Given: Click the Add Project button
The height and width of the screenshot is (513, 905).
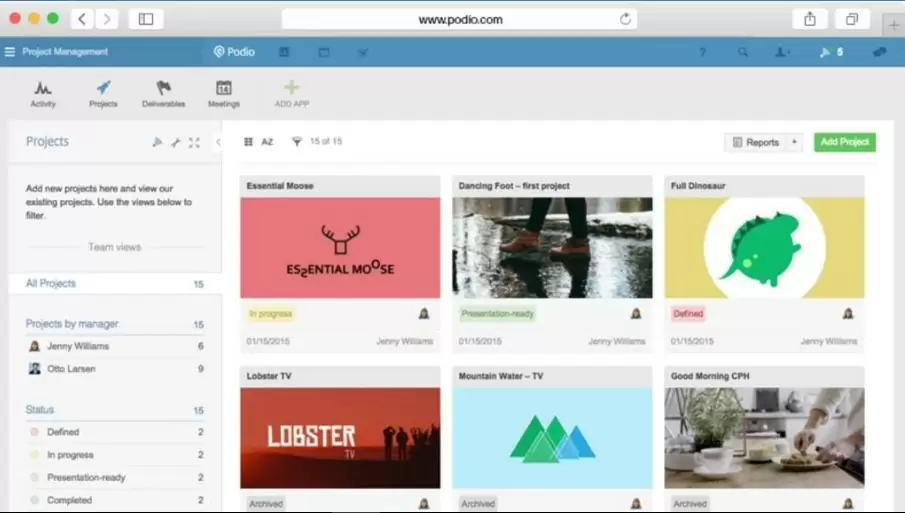Looking at the screenshot, I should tap(845, 142).
